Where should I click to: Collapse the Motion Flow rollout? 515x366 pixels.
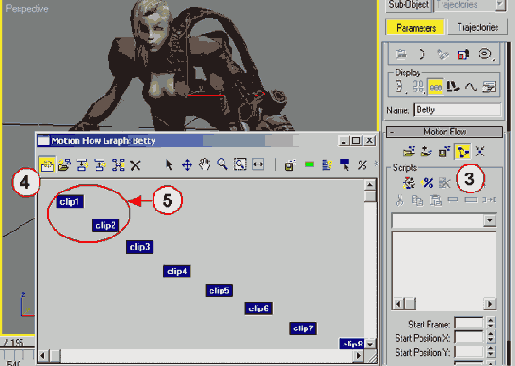point(444,132)
